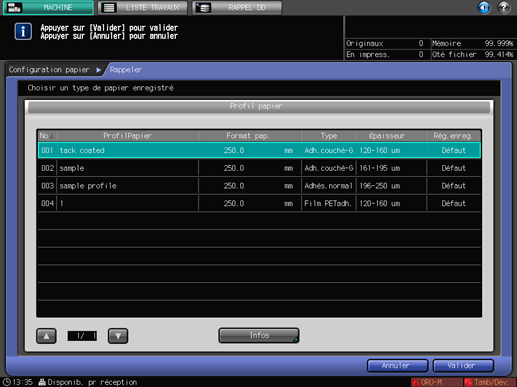Click the Format pap. column header

(x=250, y=136)
